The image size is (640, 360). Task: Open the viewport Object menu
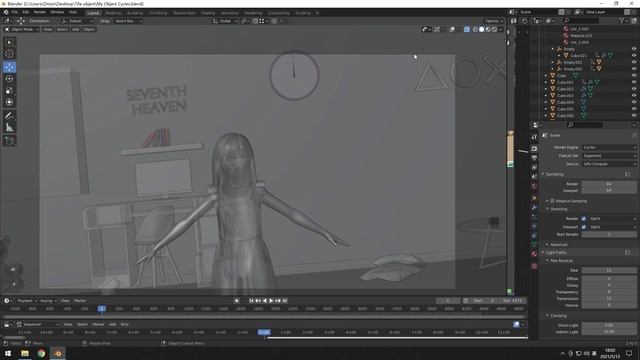pos(89,29)
